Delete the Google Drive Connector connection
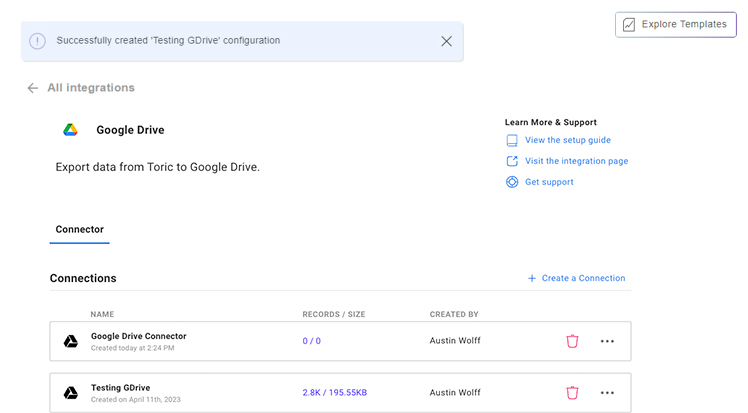 point(572,341)
